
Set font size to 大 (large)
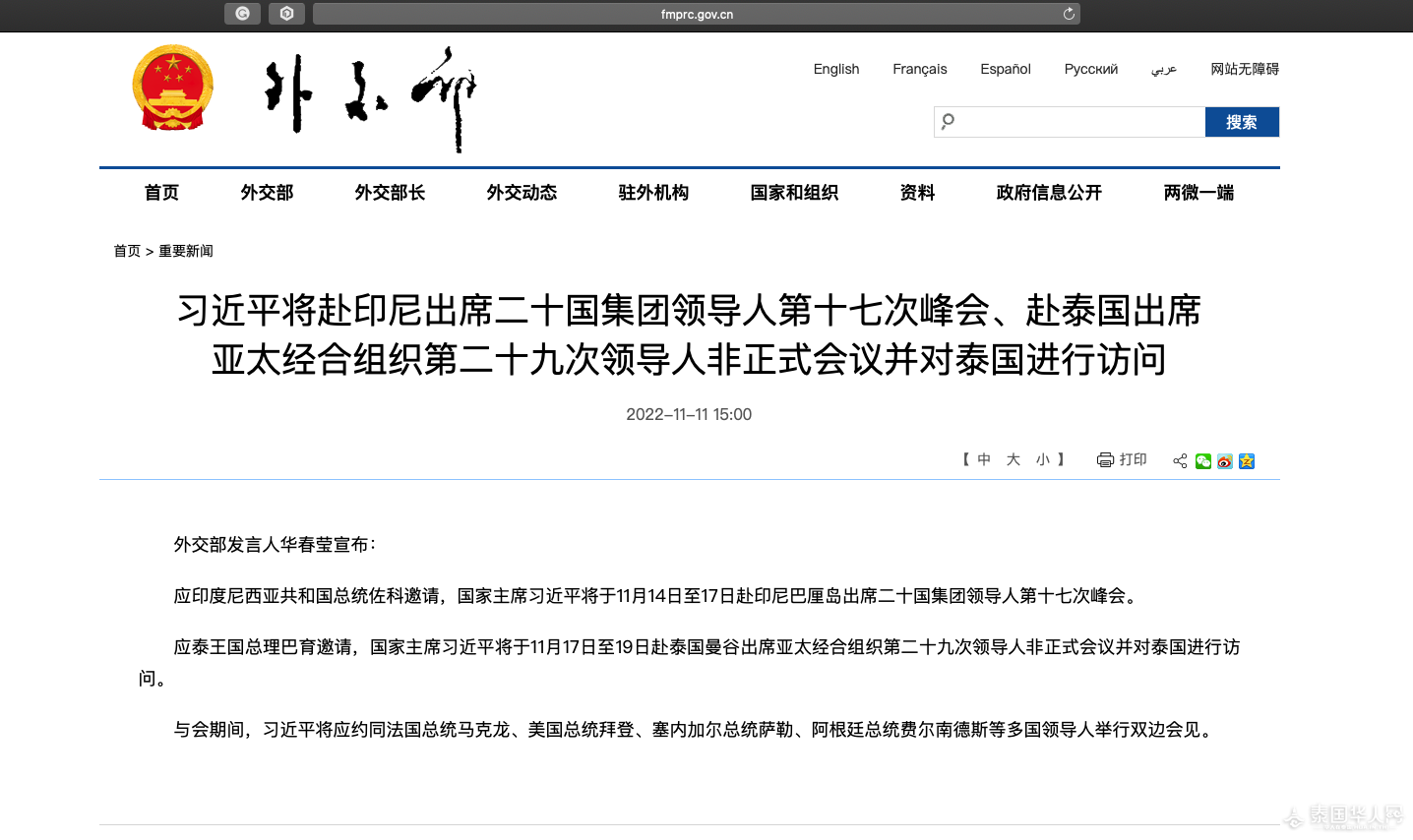tap(1013, 460)
